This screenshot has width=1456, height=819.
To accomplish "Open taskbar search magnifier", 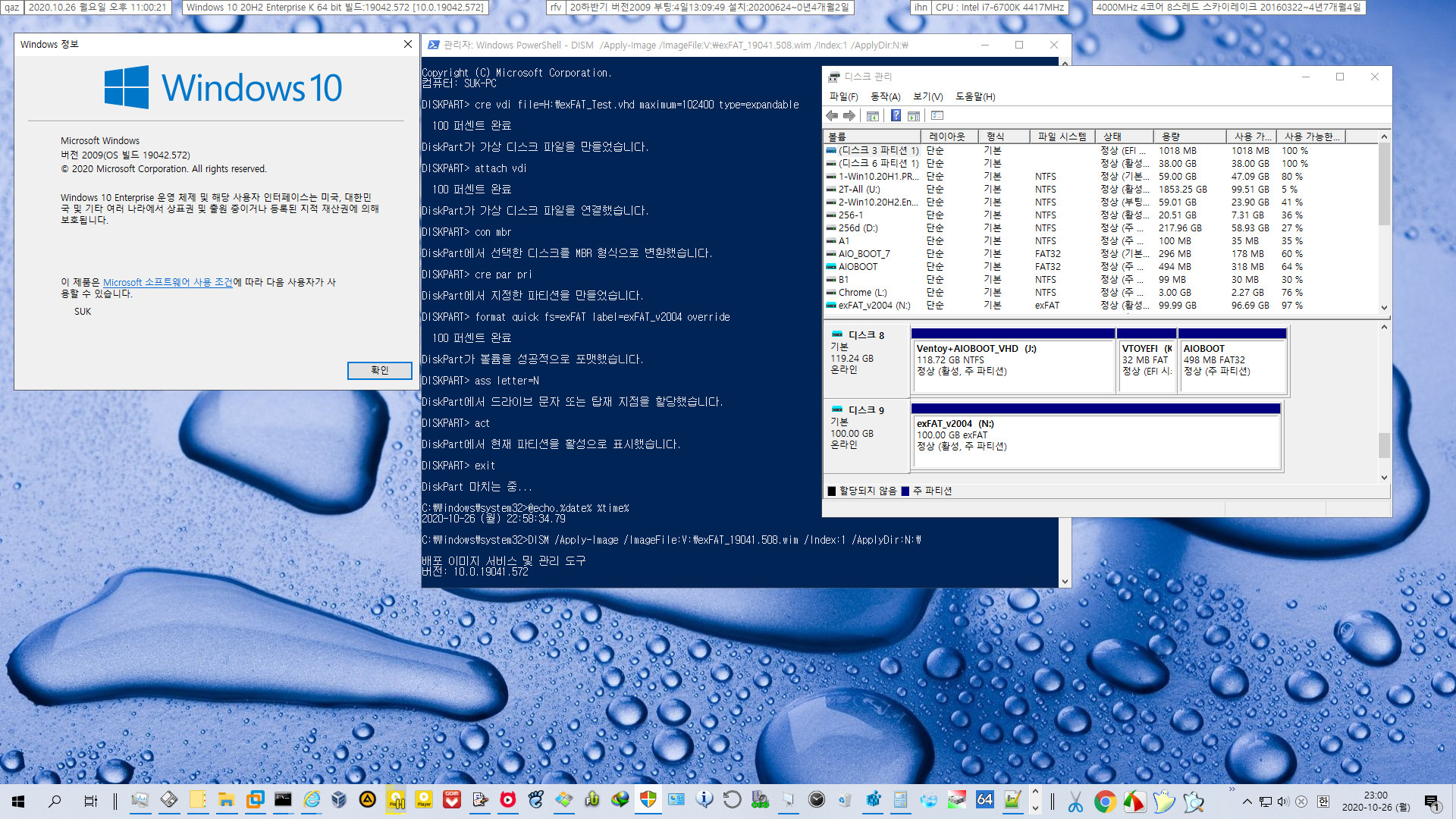I will [55, 801].
